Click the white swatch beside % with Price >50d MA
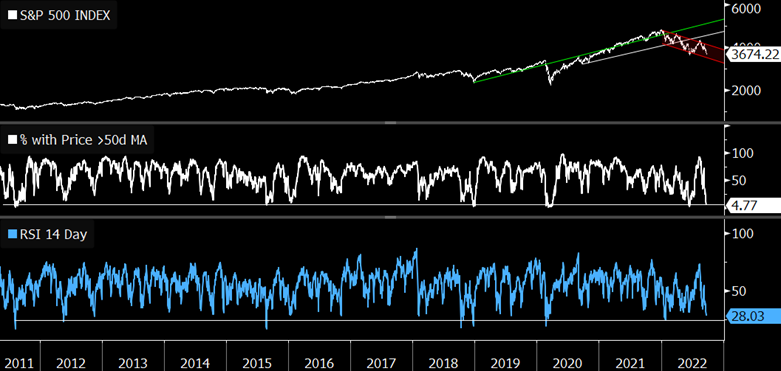This screenshot has height=371, width=781. [11, 140]
